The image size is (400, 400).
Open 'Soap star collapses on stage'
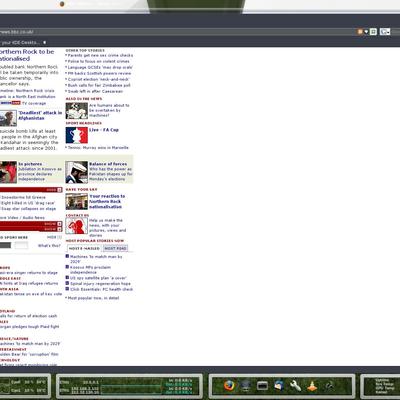point(29,209)
